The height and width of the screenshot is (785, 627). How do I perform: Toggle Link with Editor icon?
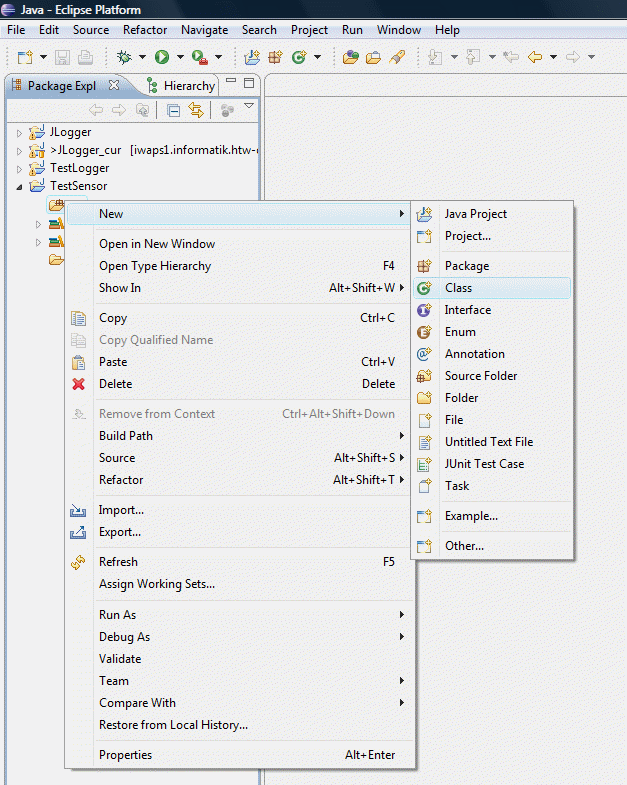(x=196, y=110)
